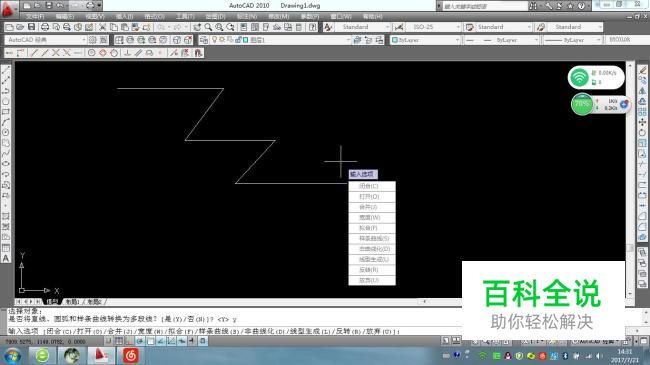Toggle Snap mode in status bar

click(108, 341)
